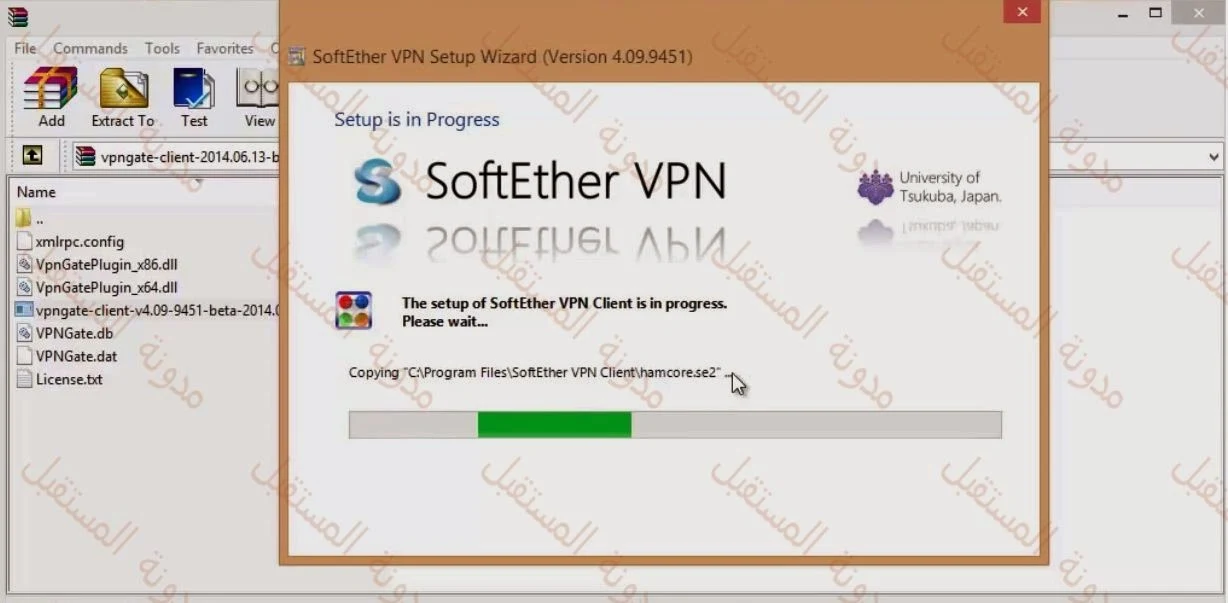Open the Favorites menu

[x=224, y=48]
